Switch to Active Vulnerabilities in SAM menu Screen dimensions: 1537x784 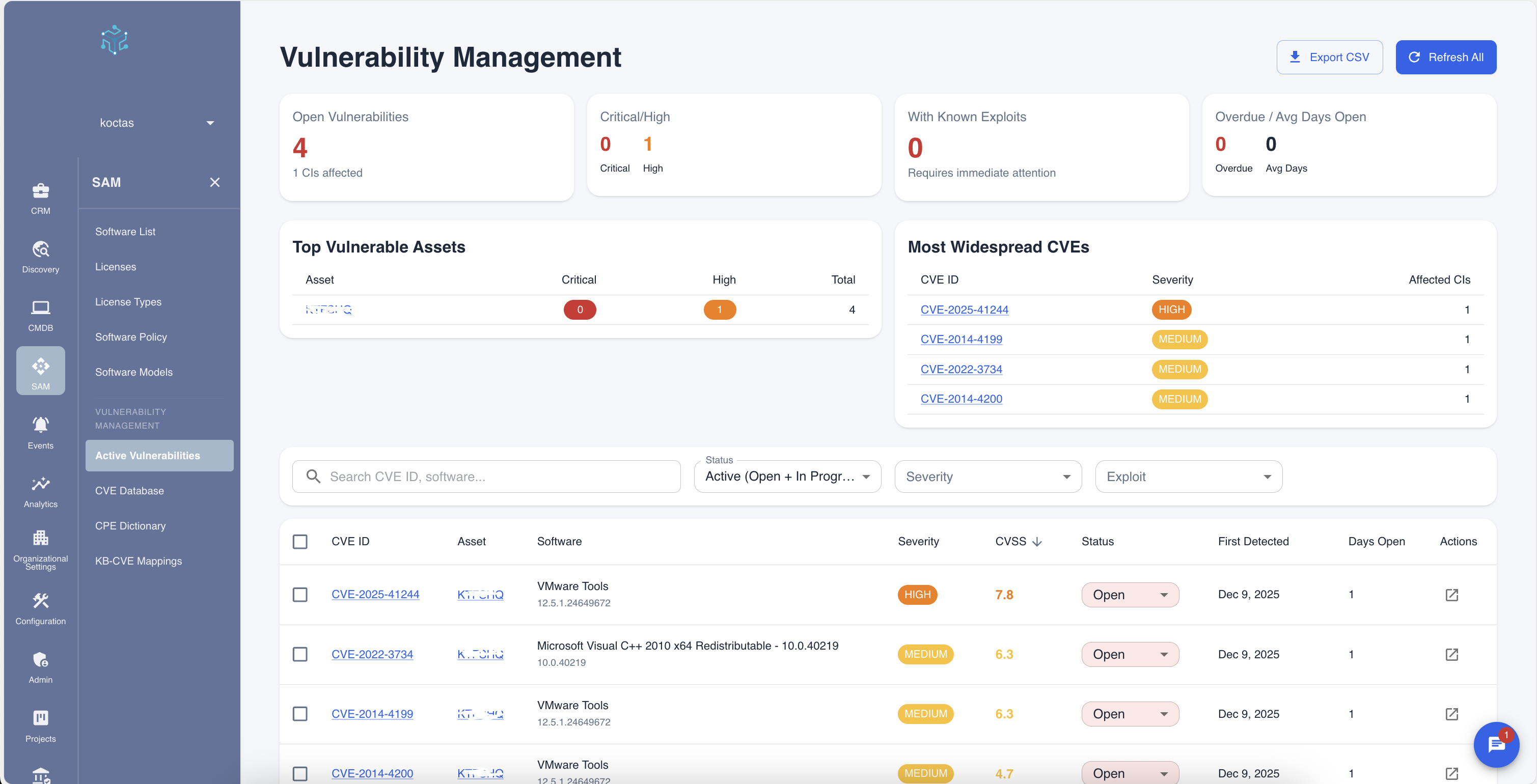tap(147, 455)
